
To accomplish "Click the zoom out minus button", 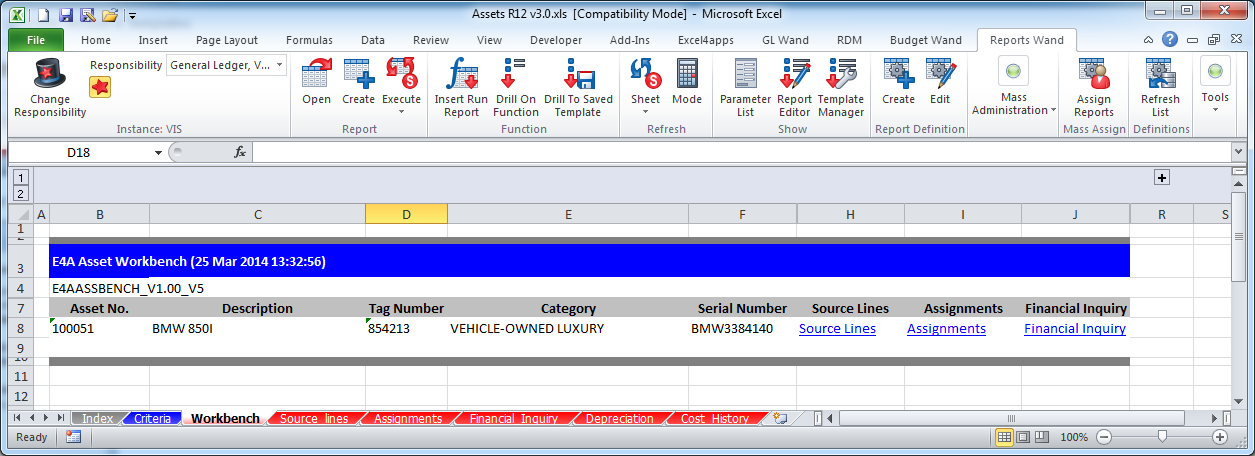I will [1103, 437].
